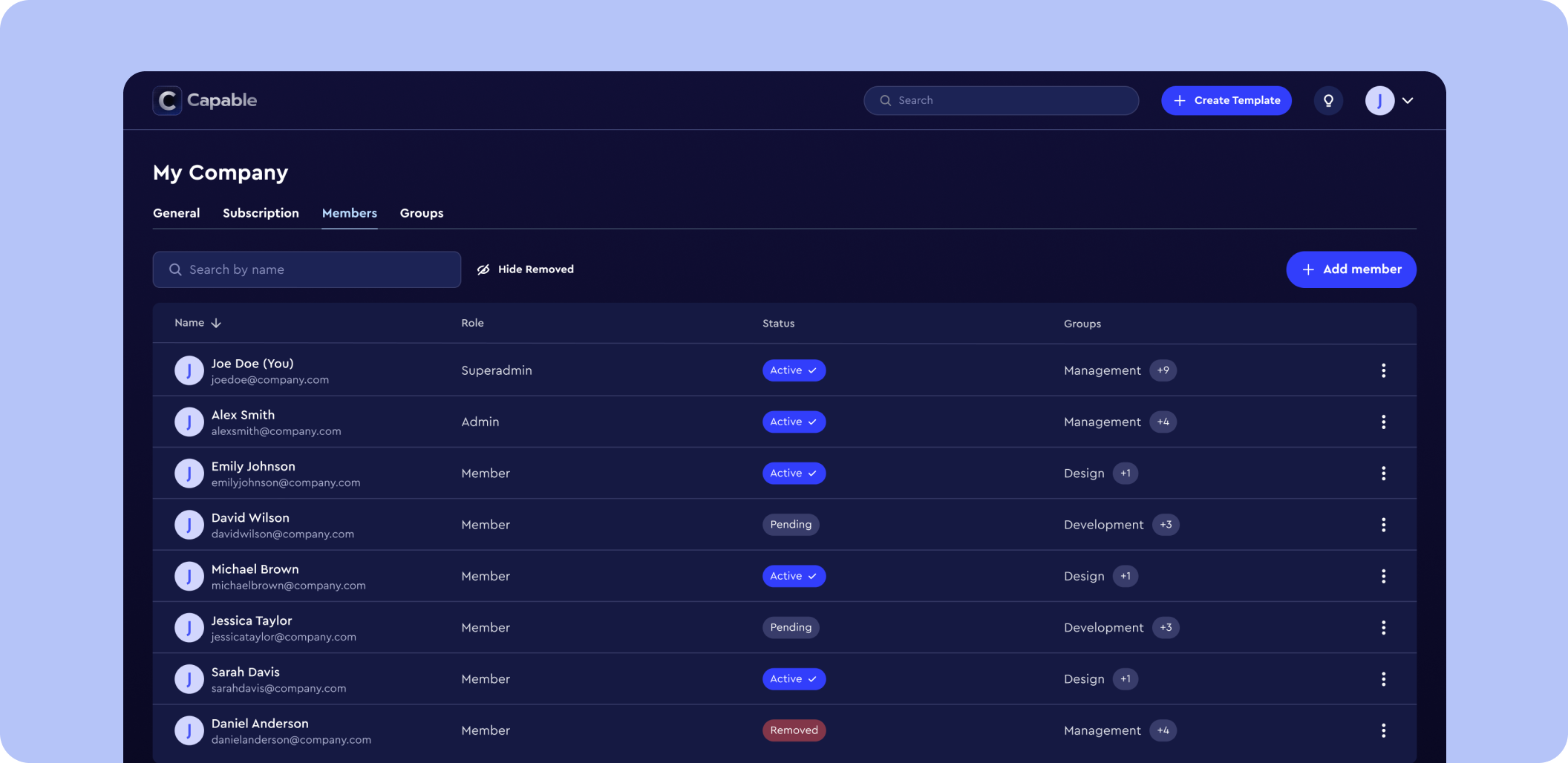1568x763 pixels.
Task: Open Active status dropdown for Emily Johnson
Action: (x=794, y=474)
